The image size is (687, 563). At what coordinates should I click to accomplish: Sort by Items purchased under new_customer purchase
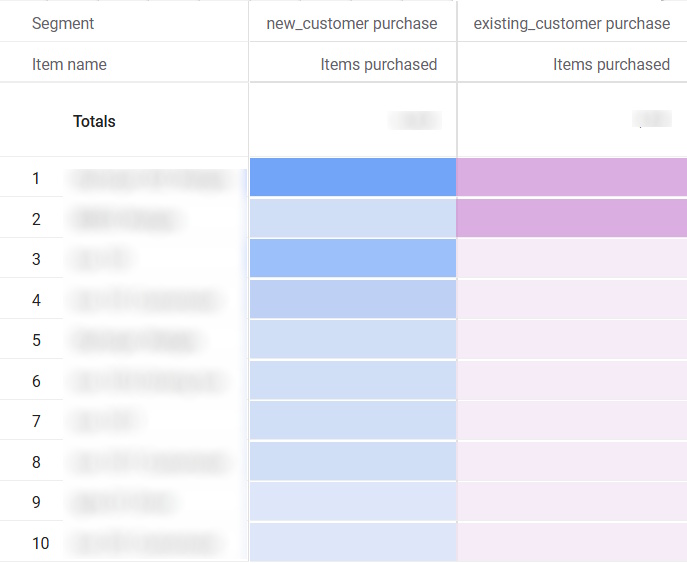tap(378, 64)
